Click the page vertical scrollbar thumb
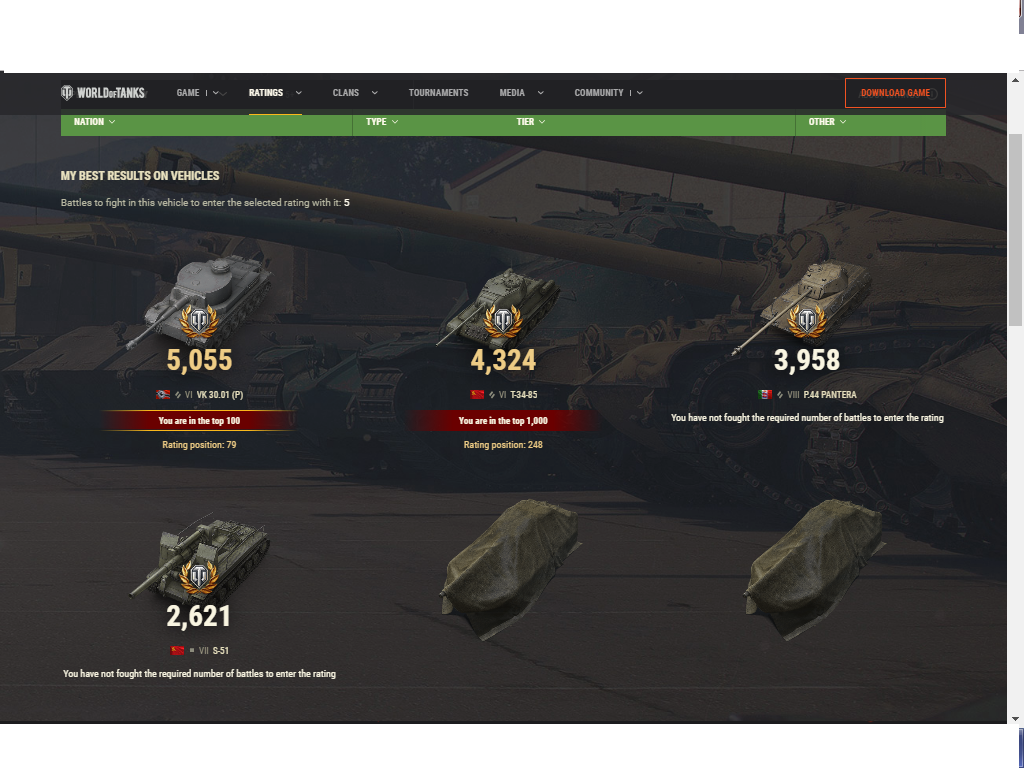This screenshot has width=1028, height=772. point(1015,229)
